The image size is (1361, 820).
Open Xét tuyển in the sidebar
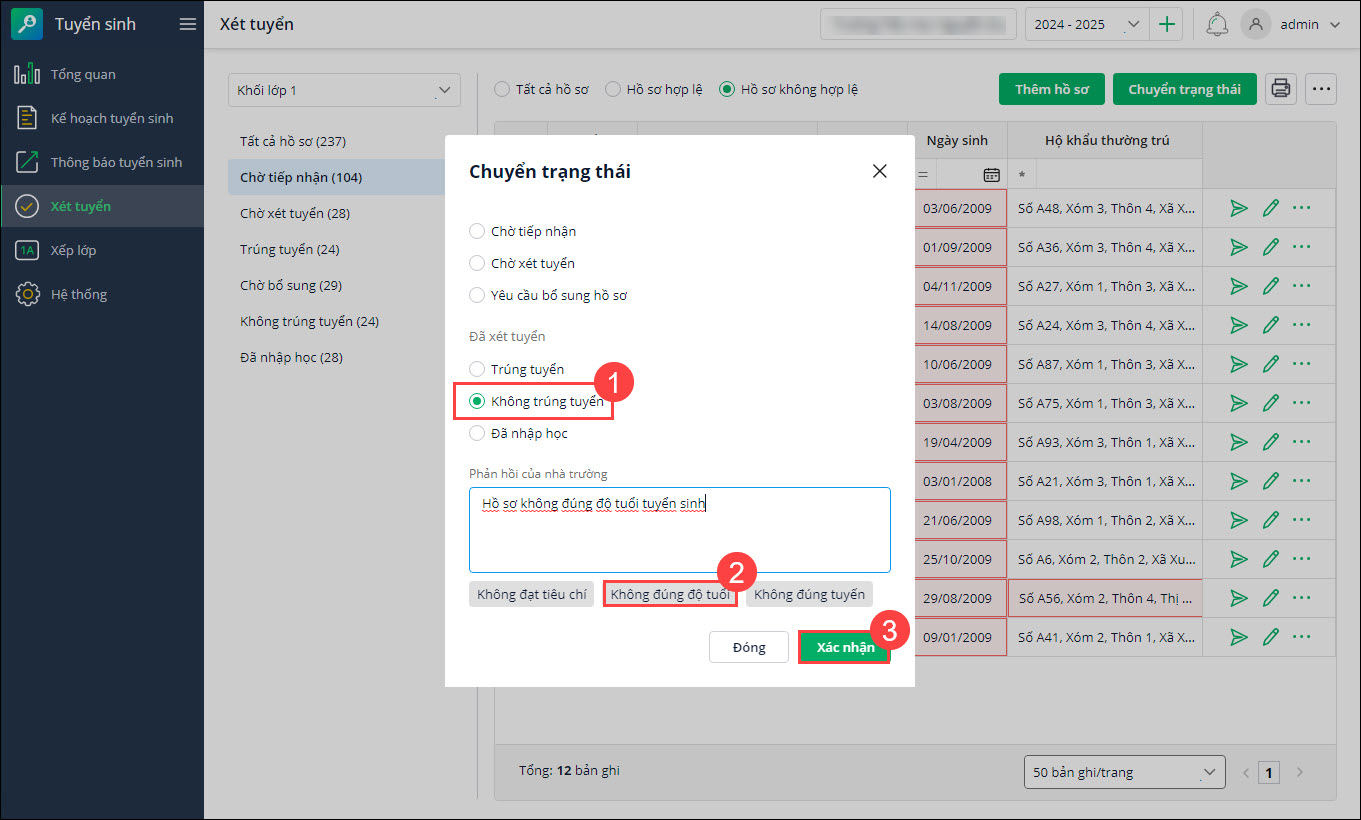[102, 206]
